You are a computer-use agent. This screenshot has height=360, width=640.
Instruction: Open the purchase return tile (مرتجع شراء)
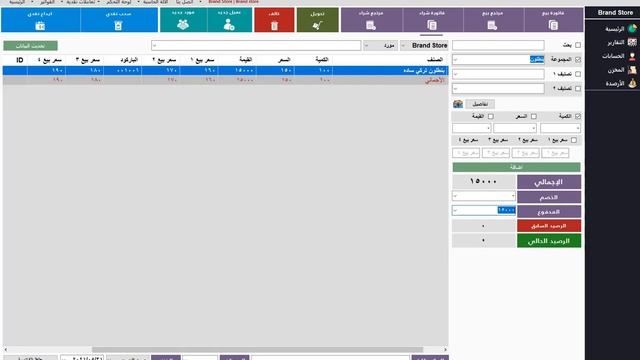[371, 20]
